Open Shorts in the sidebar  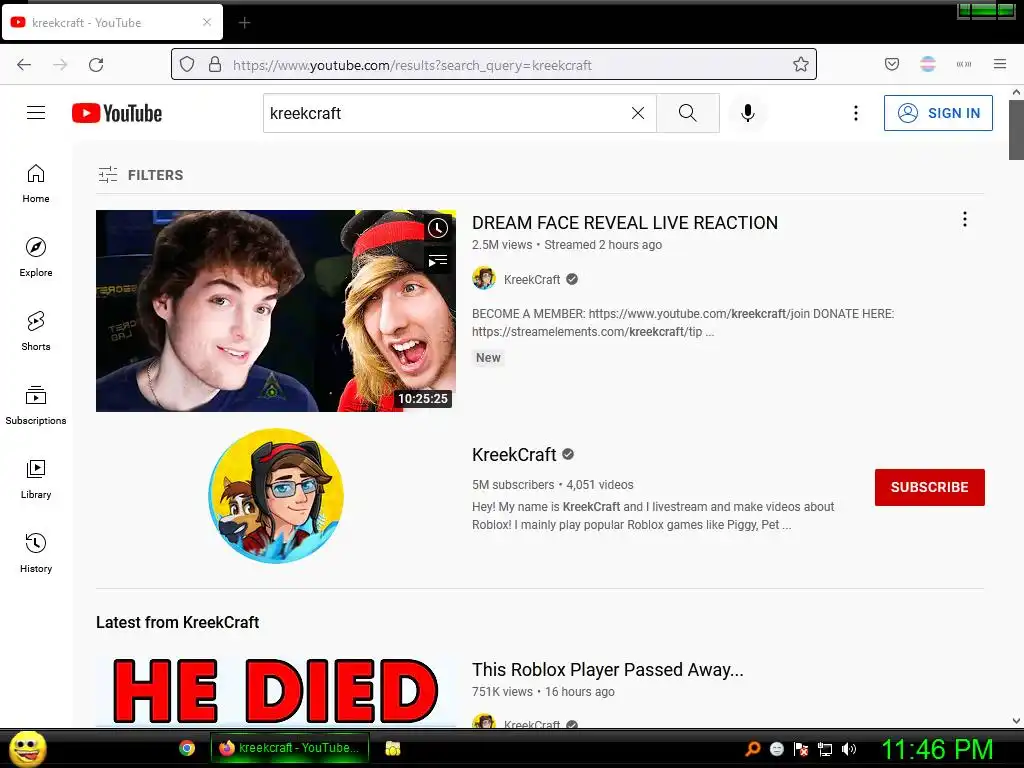click(x=36, y=331)
